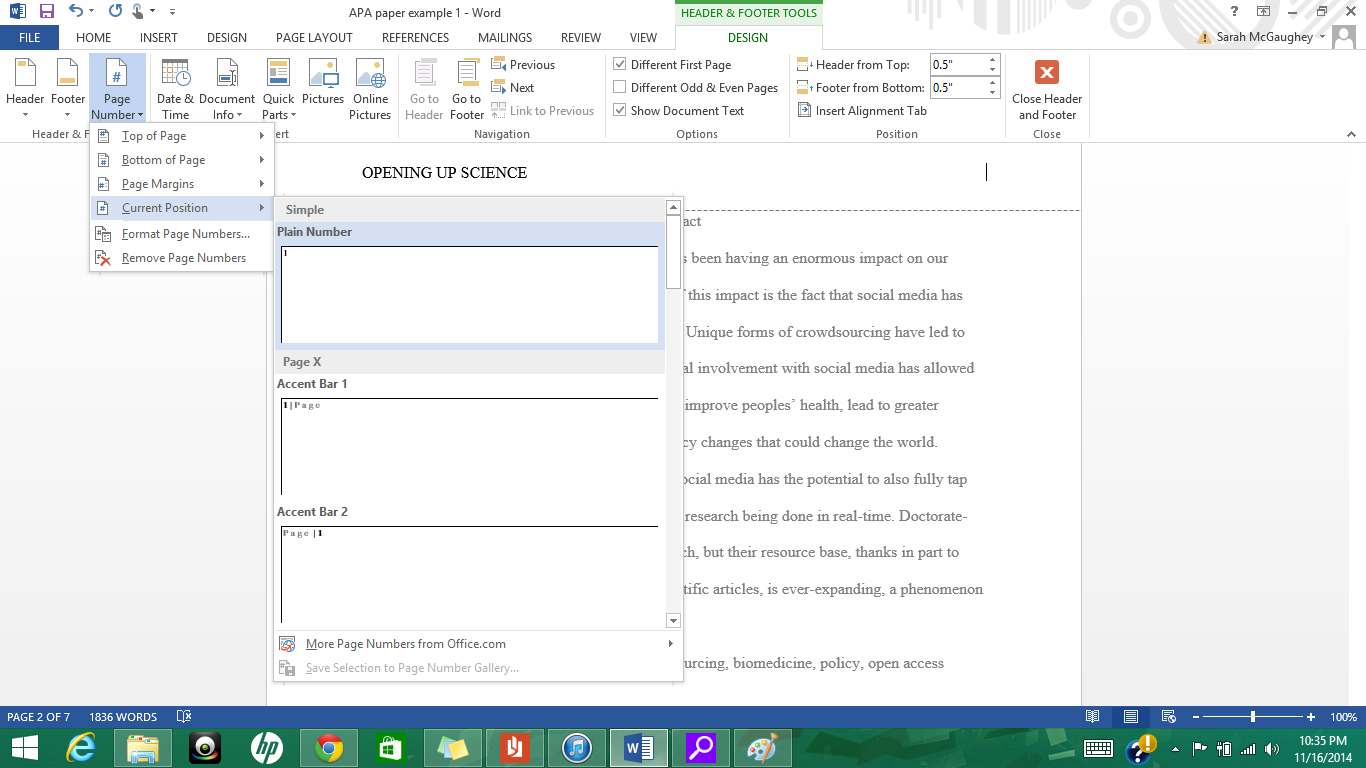Insert Online Pictures
The height and width of the screenshot is (768, 1366).
pos(370,87)
